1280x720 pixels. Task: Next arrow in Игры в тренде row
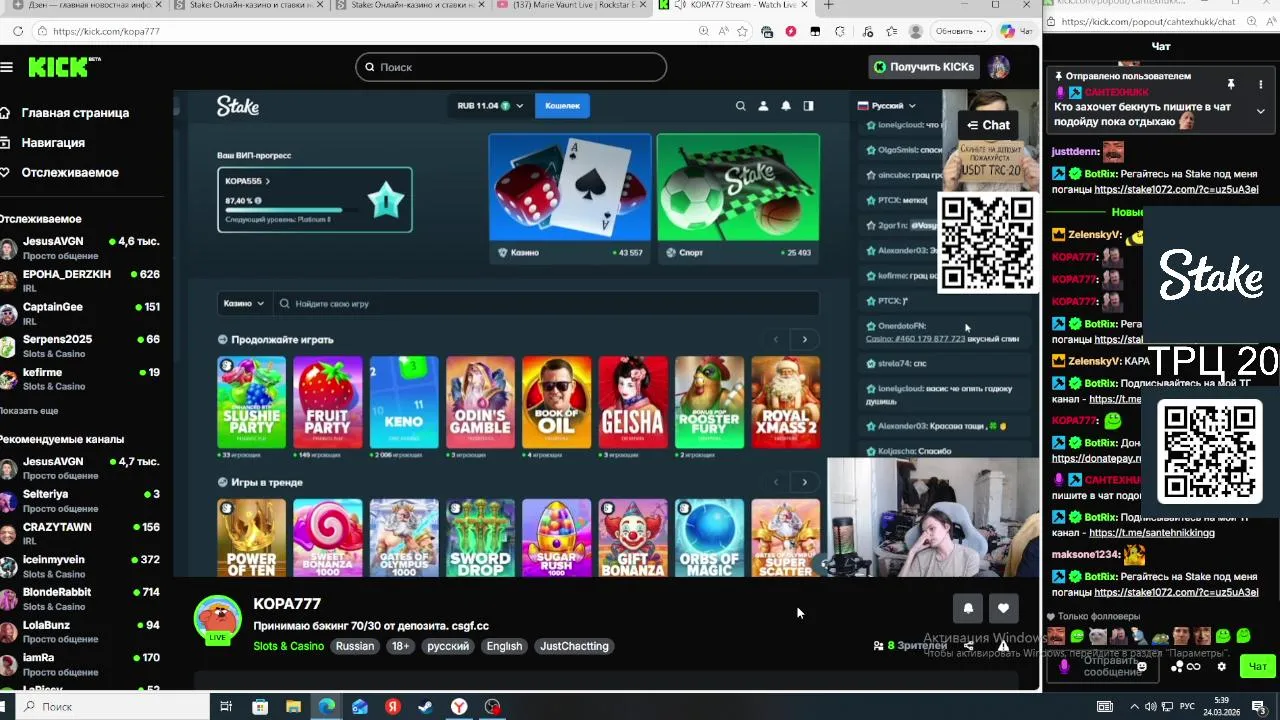tap(804, 482)
